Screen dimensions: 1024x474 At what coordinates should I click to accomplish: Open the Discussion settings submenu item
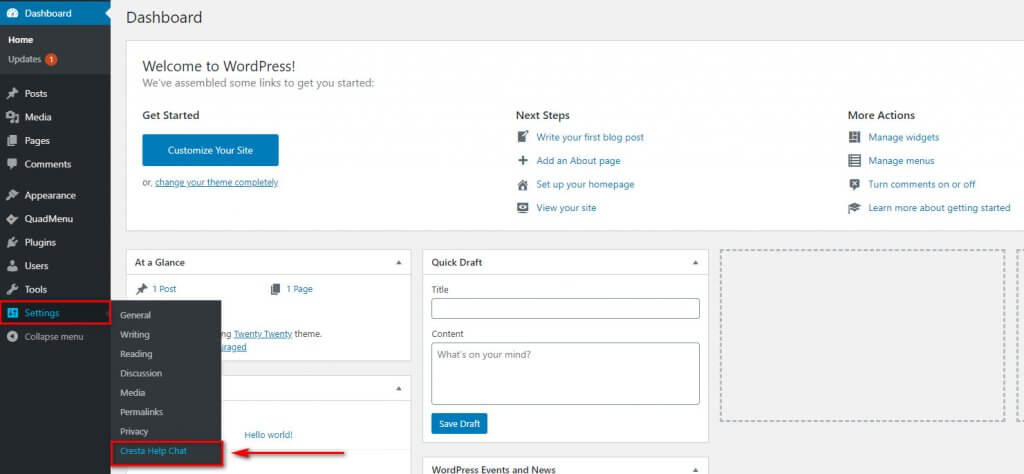(x=141, y=373)
